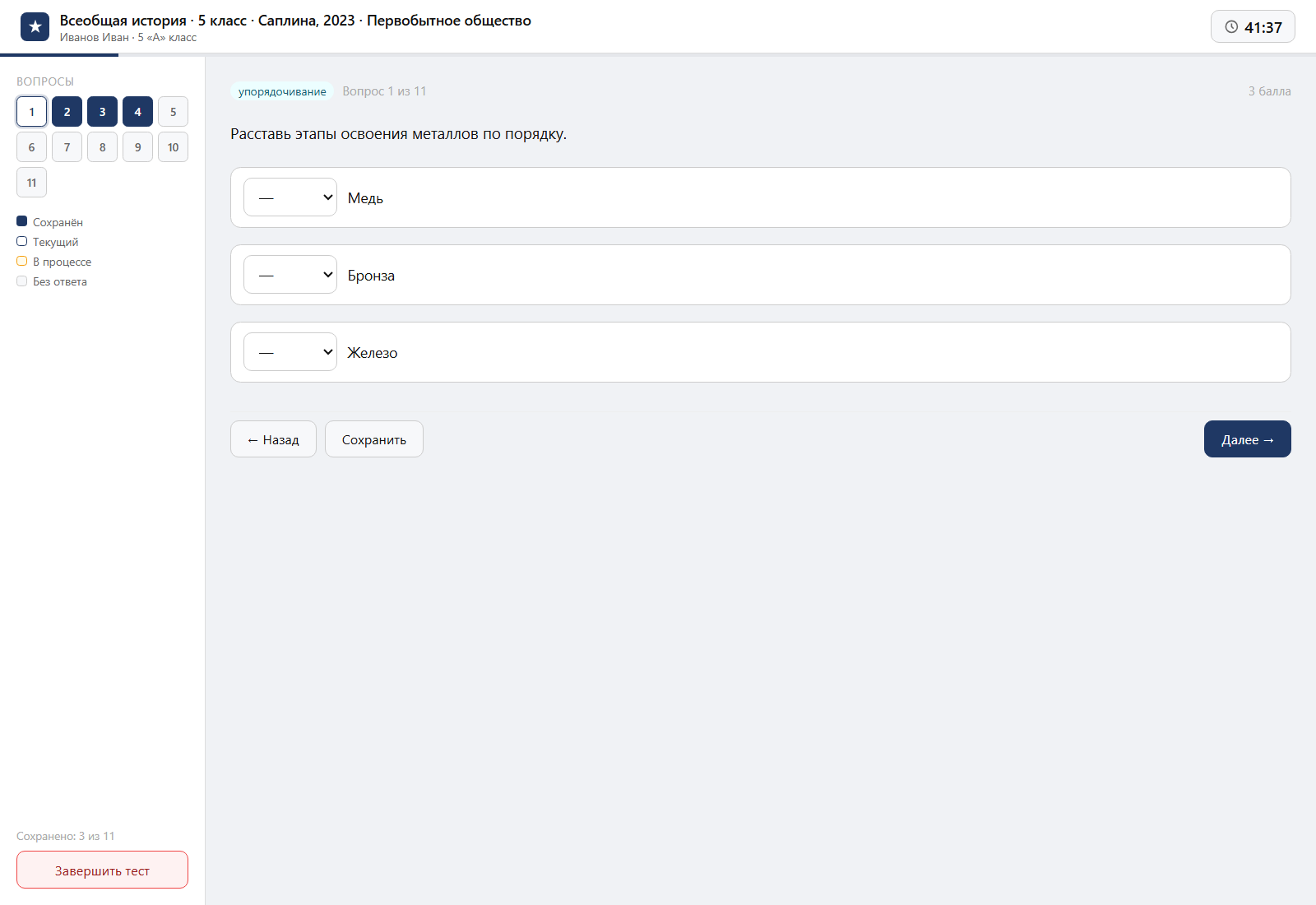Image resolution: width=1316 pixels, height=905 pixels.
Task: Click the question text about металлов
Action: tap(398, 134)
